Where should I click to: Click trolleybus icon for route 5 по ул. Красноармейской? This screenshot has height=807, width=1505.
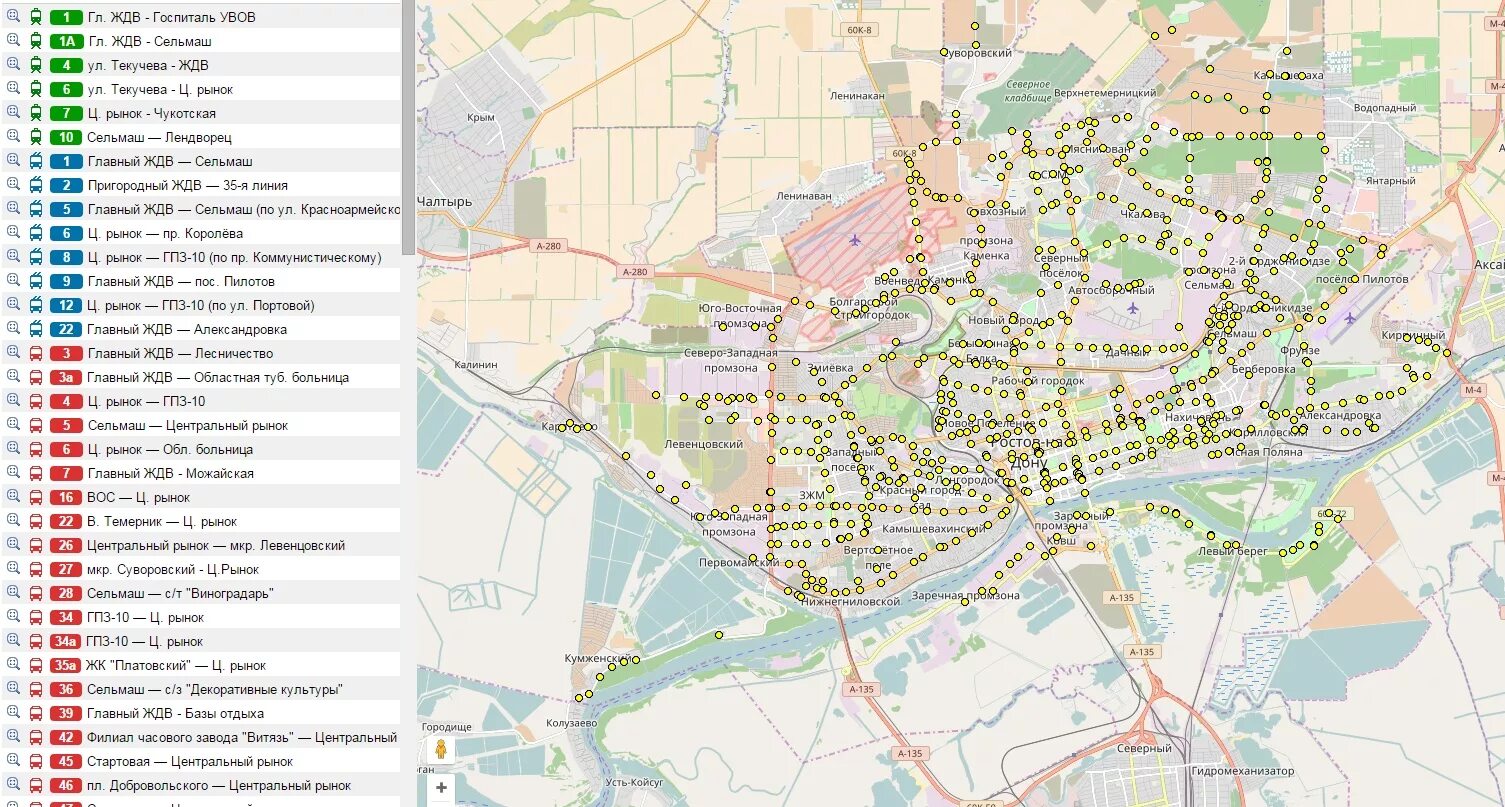(36, 209)
